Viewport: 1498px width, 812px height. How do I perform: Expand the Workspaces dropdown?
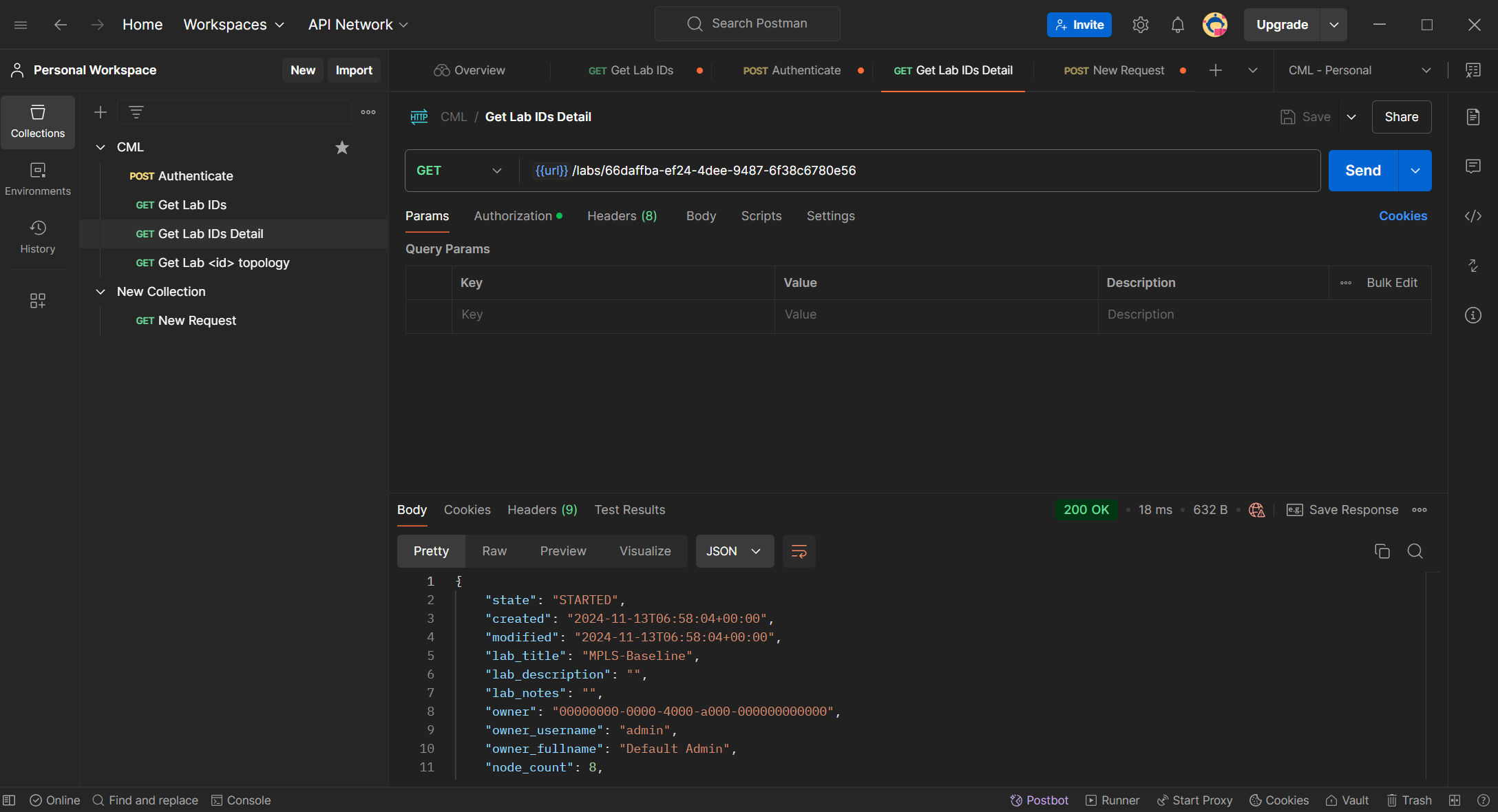pyautogui.click(x=234, y=25)
